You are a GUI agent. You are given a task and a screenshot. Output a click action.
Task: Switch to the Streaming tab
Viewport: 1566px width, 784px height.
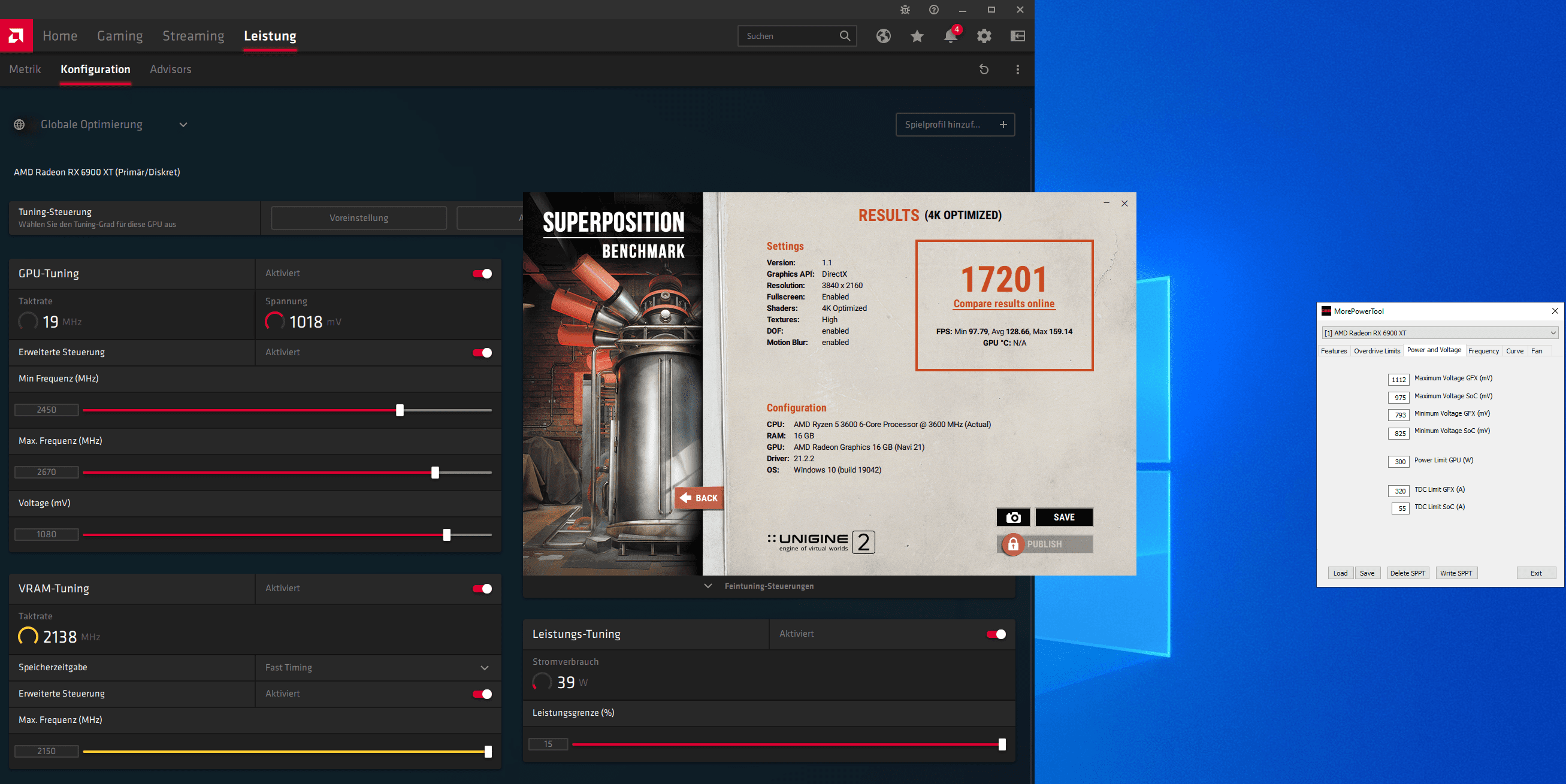pos(194,36)
